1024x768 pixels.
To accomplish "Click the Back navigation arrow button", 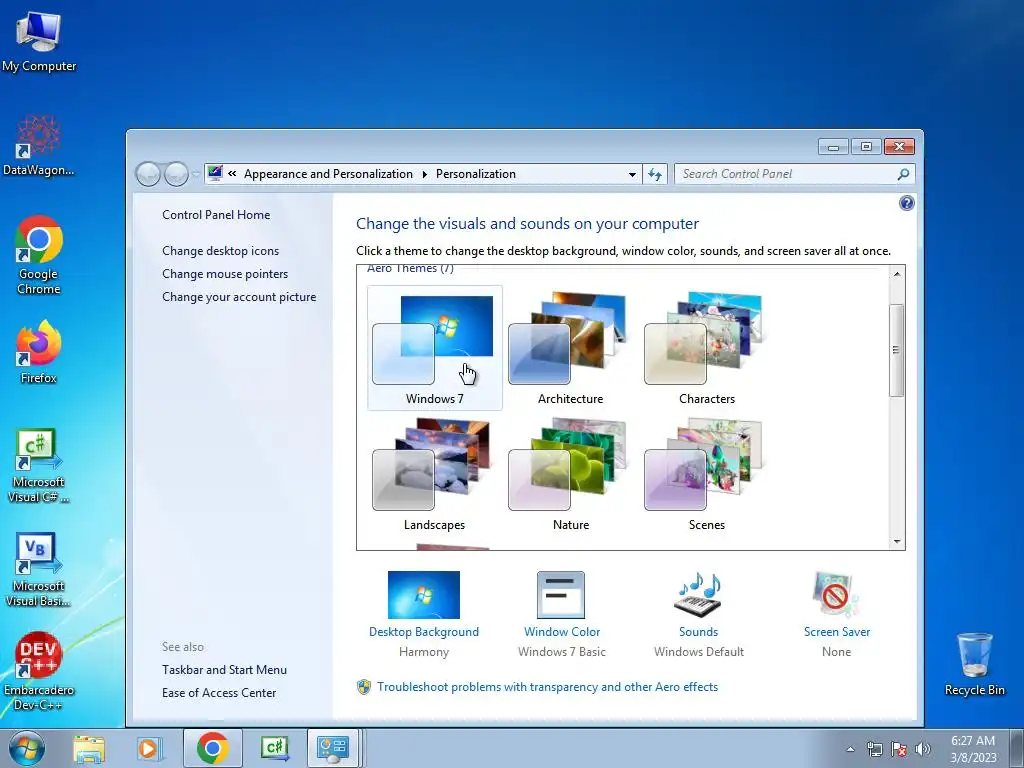I will (x=148, y=174).
